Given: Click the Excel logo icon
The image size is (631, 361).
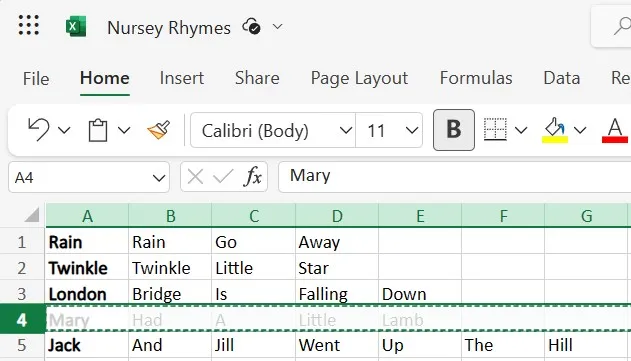Looking at the screenshot, I should tap(76, 27).
